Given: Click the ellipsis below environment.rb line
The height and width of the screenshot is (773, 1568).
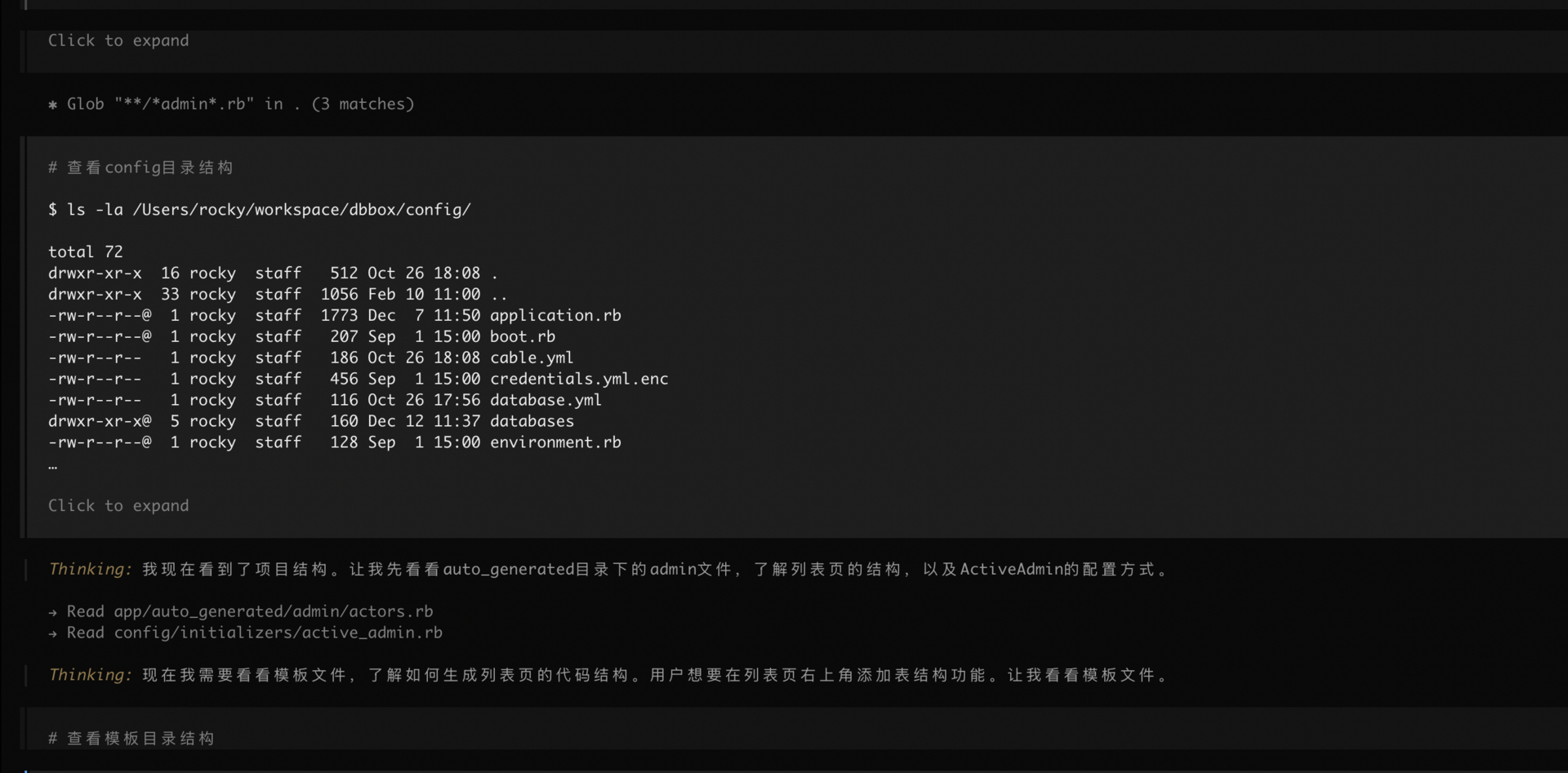Looking at the screenshot, I should (52, 466).
